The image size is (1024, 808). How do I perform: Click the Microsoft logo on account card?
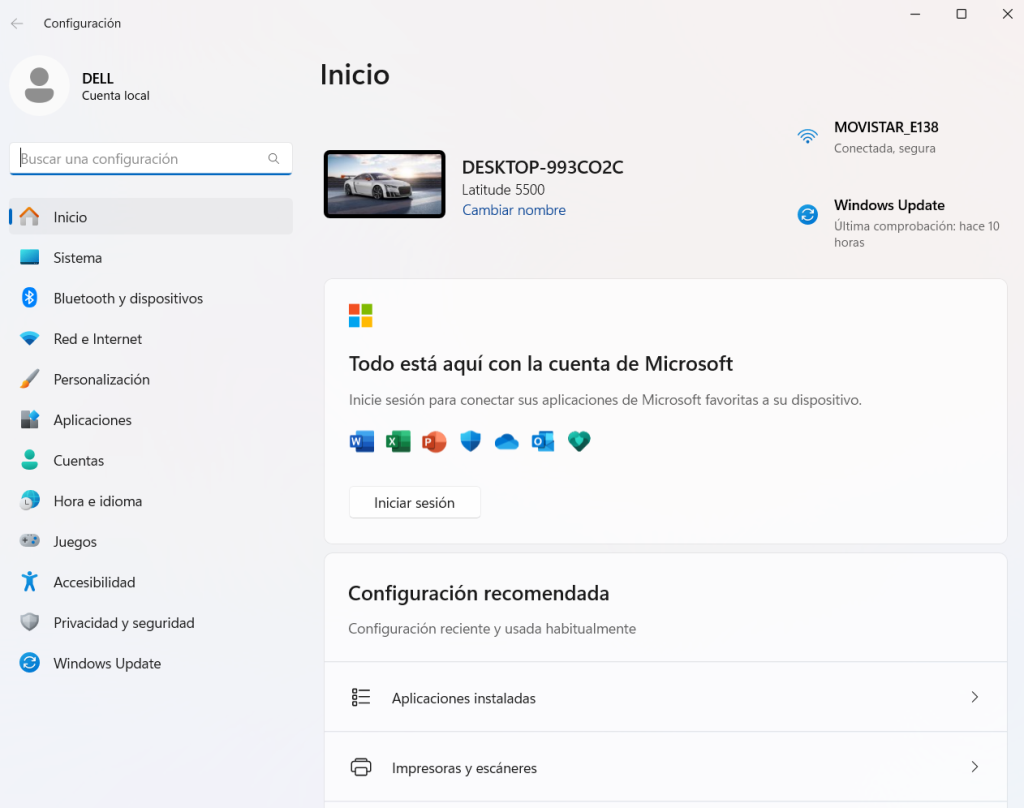[x=360, y=315]
